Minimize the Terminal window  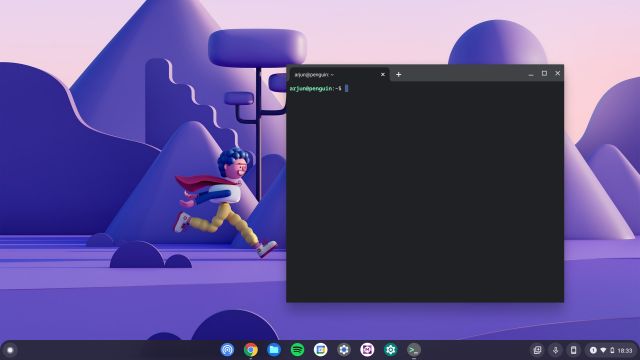531,74
